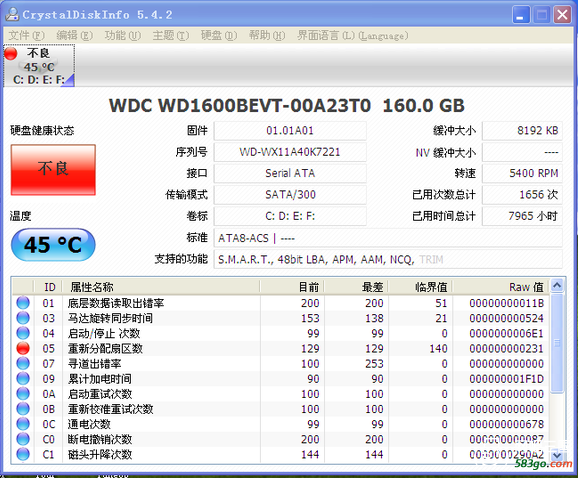Image resolution: width=578 pixels, height=479 pixels.
Task: Click the scroll down arrow of the attribute list
Action: (557, 455)
